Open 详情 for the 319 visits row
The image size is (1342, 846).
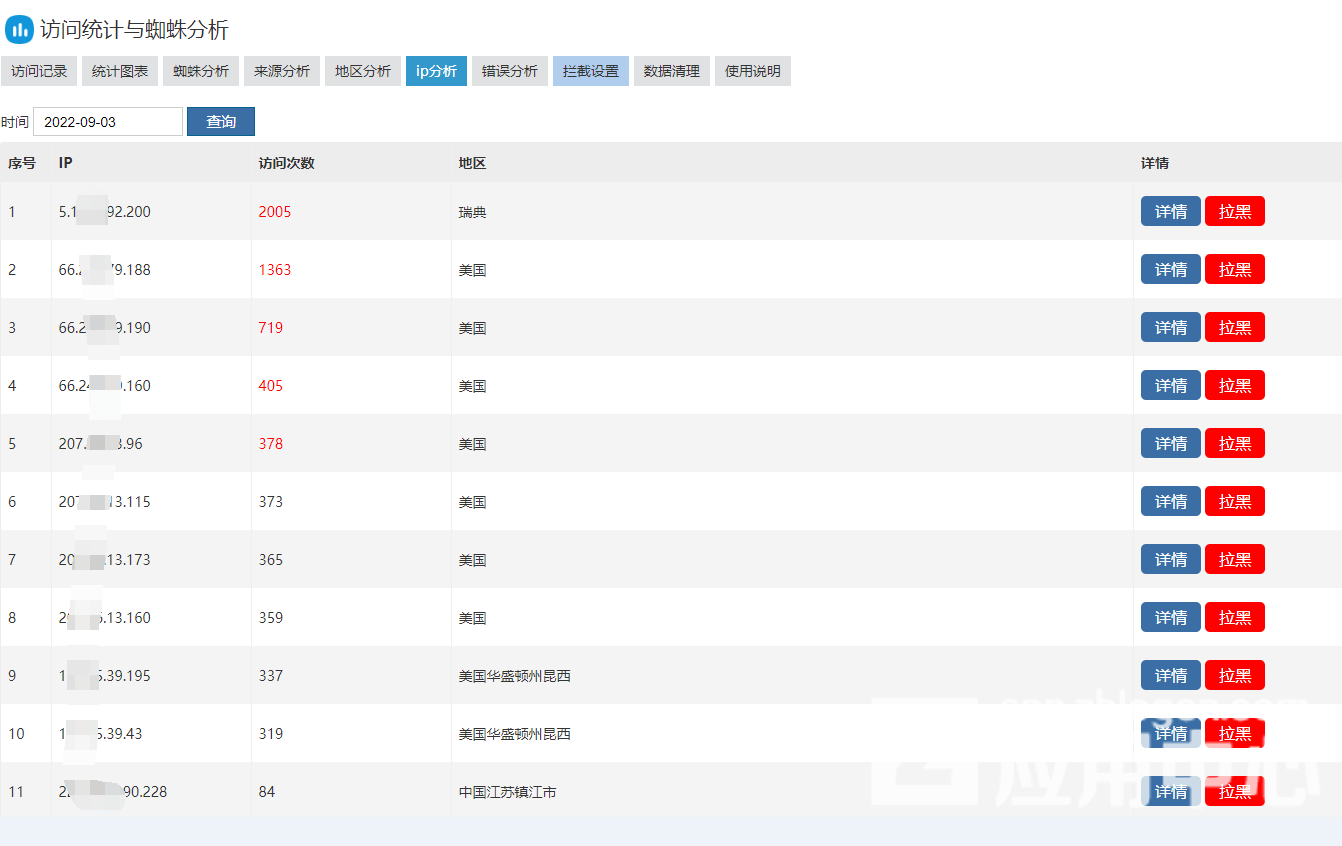click(x=1171, y=733)
